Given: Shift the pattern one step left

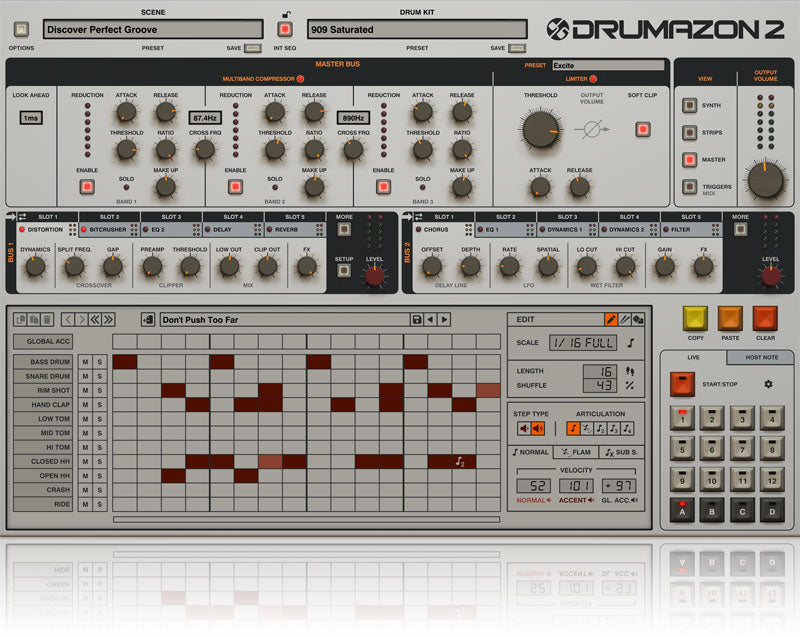Looking at the screenshot, I should (x=68, y=320).
